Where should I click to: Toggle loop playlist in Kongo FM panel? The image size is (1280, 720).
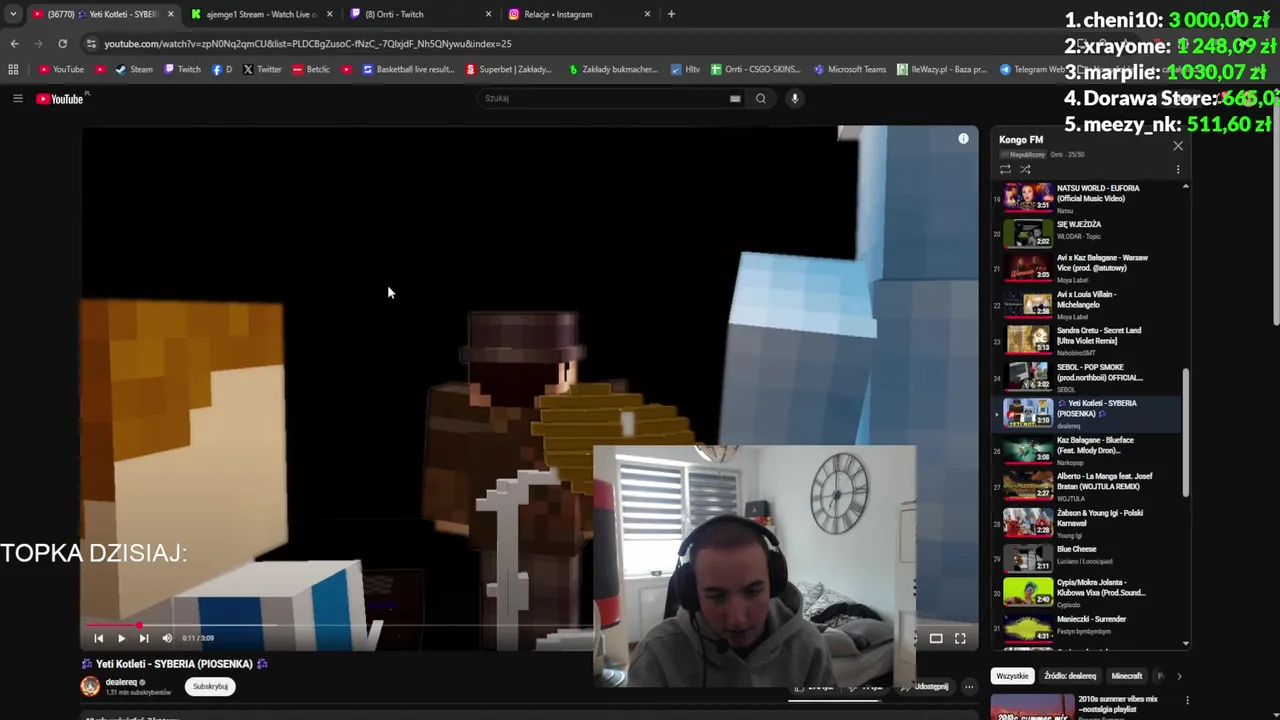tap(1005, 169)
